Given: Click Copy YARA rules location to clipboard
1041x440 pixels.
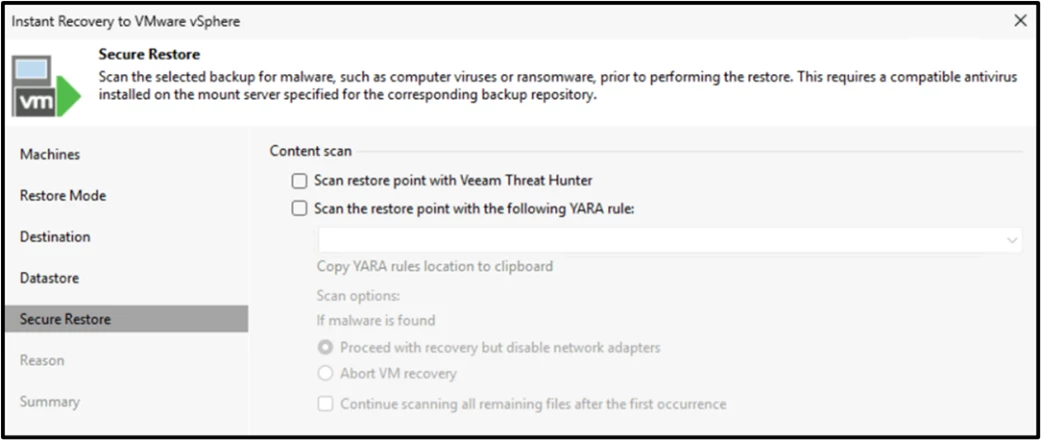Looking at the screenshot, I should click(434, 267).
